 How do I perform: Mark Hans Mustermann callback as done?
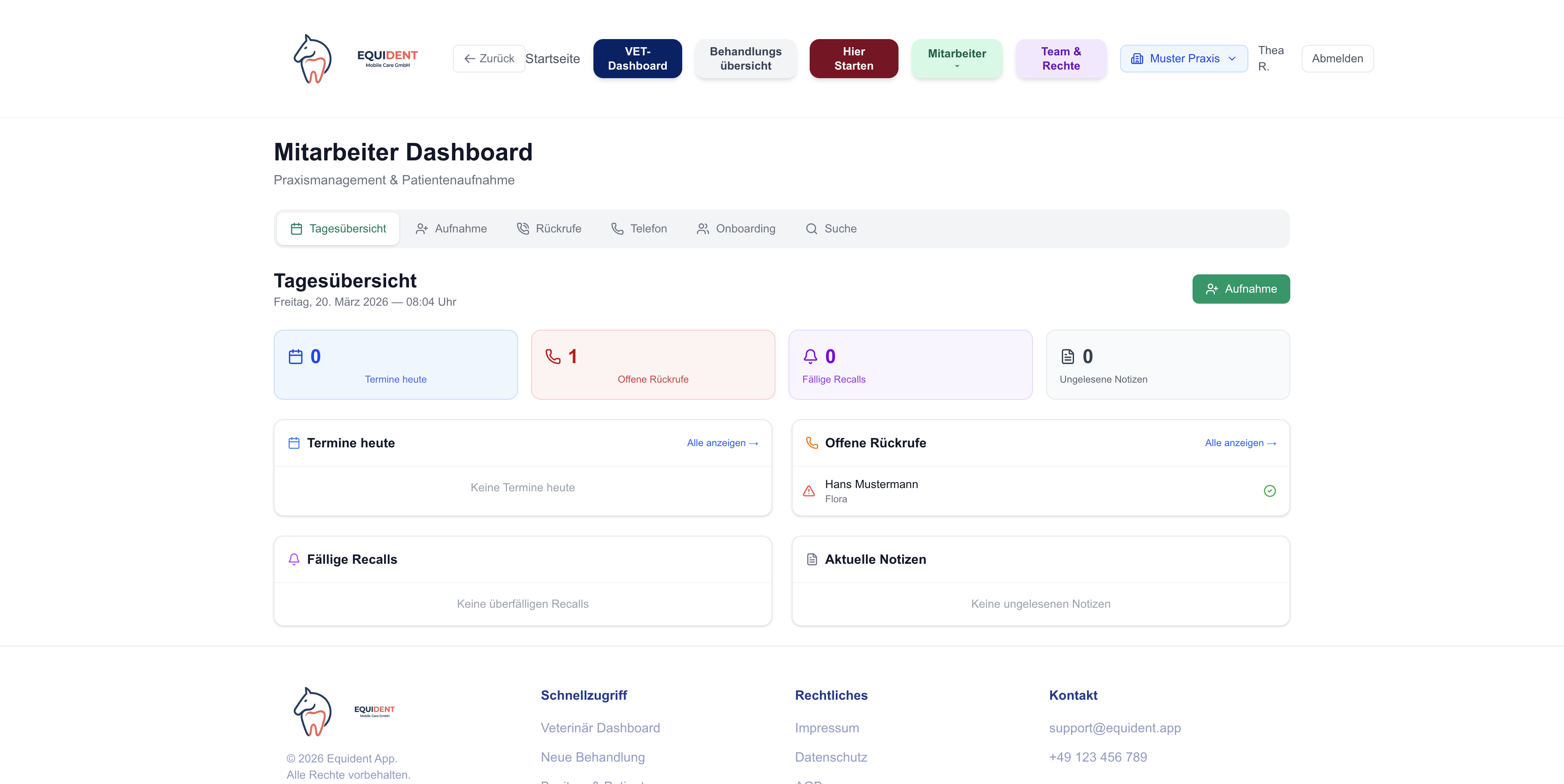[x=1269, y=491]
